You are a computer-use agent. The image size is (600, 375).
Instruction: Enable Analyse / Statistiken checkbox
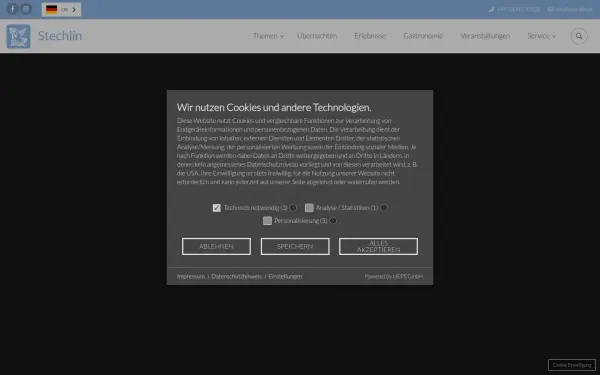click(309, 208)
